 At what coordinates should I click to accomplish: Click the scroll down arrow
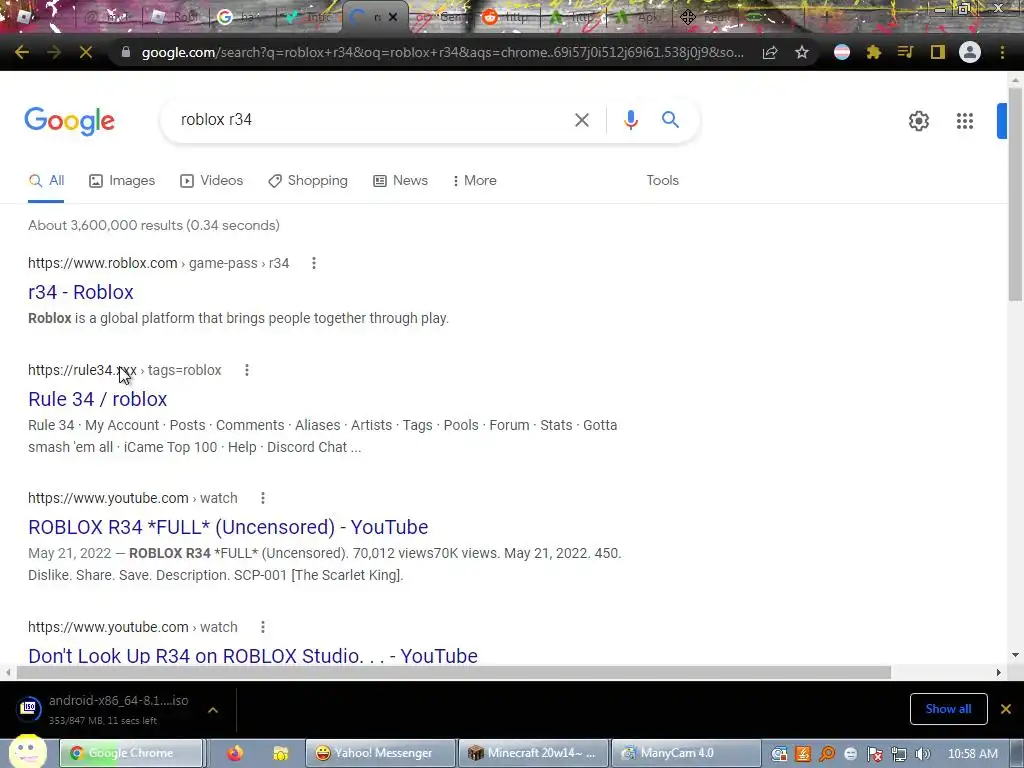[x=1015, y=655]
